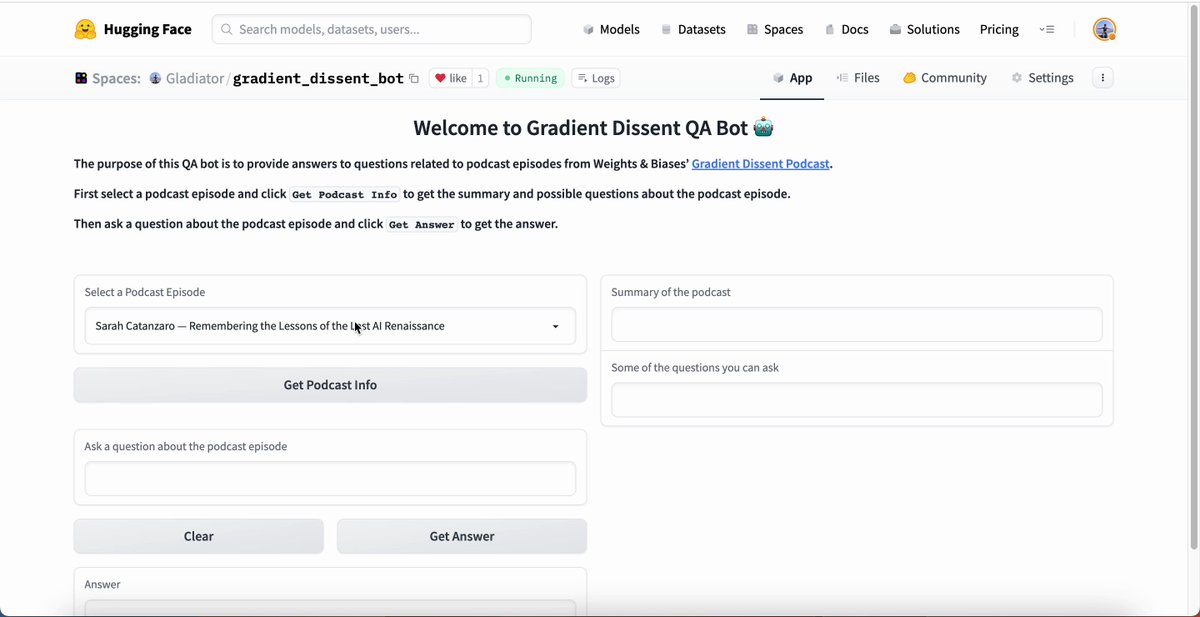Click the heart like icon
Viewport: 1200px width, 617px height.
pyautogui.click(x=440, y=78)
